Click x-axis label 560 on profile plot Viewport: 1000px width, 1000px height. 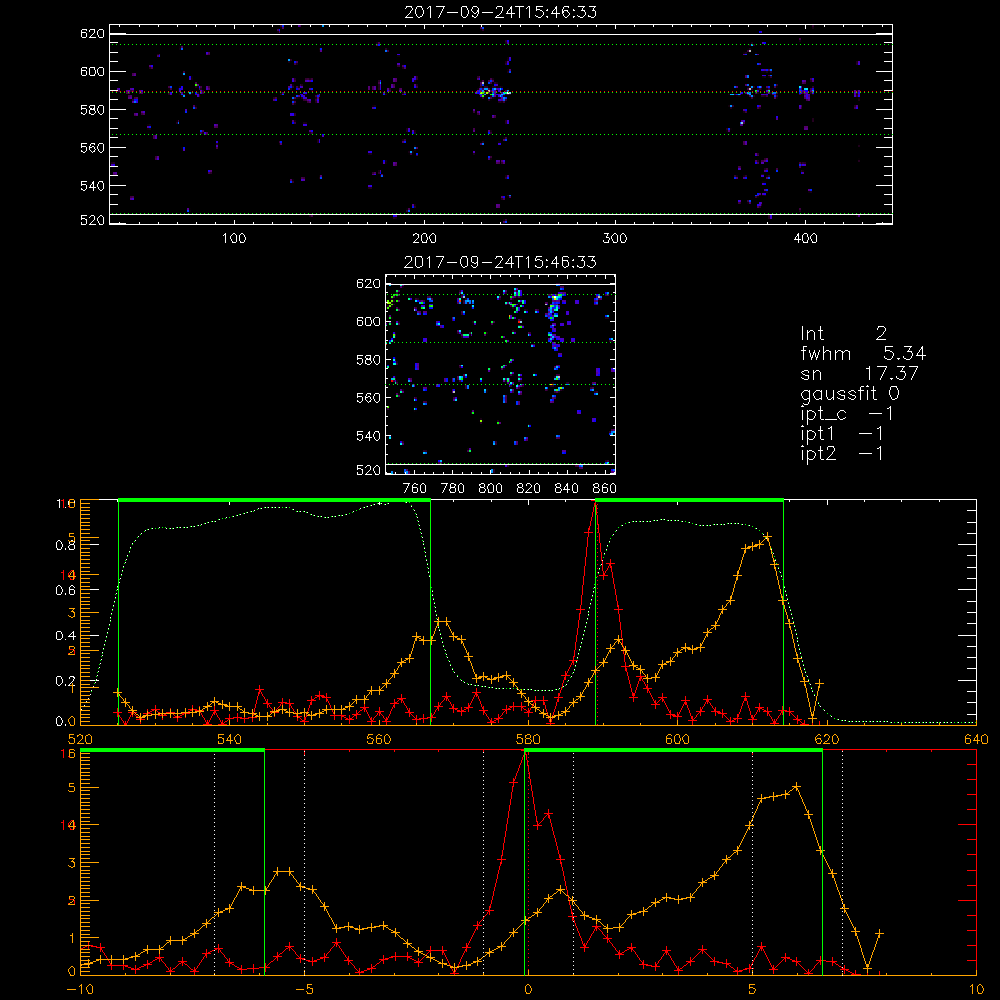(378, 739)
